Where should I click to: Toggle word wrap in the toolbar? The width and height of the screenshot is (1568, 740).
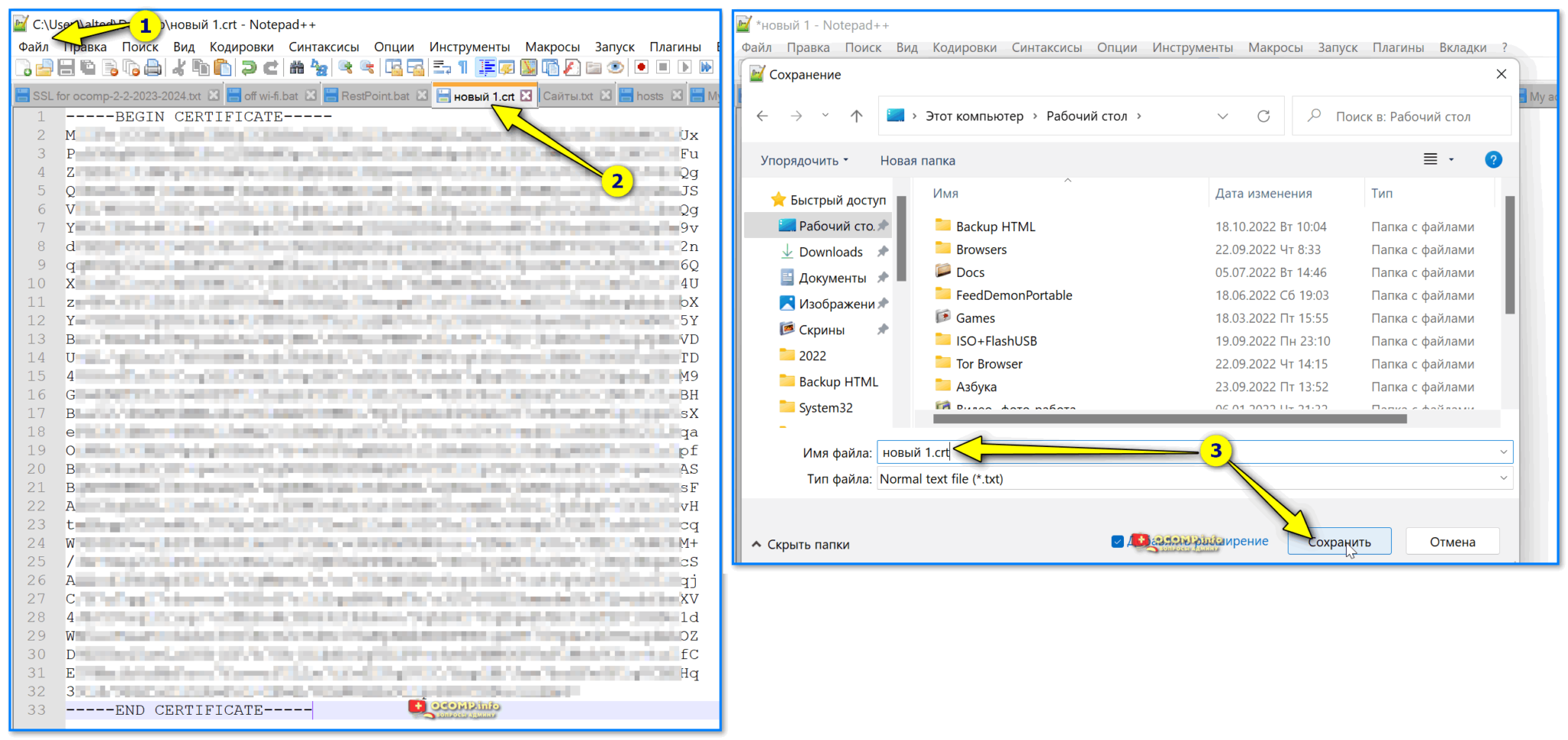tap(442, 68)
